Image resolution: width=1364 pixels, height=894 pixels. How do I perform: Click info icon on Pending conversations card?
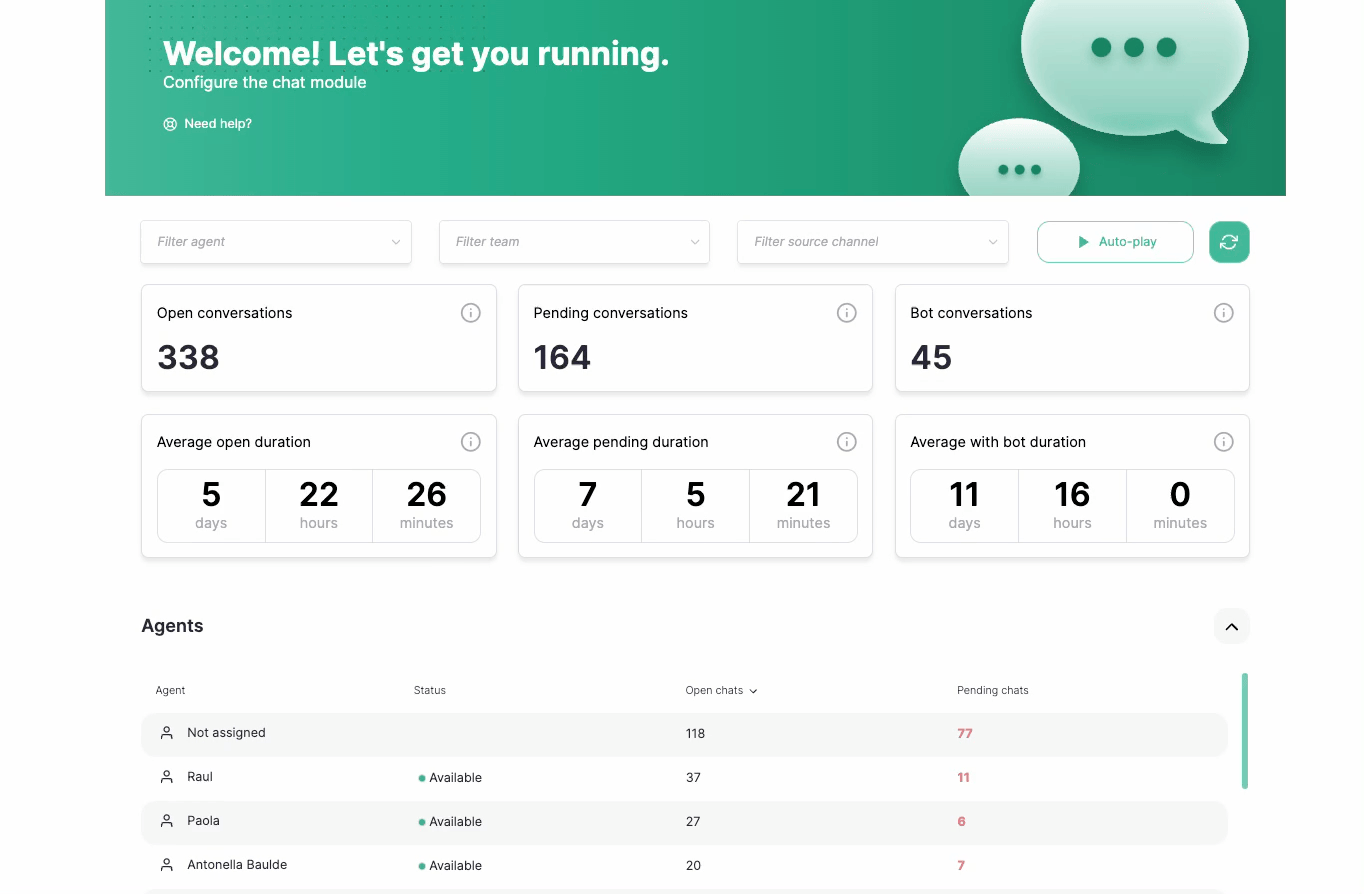[846, 313]
